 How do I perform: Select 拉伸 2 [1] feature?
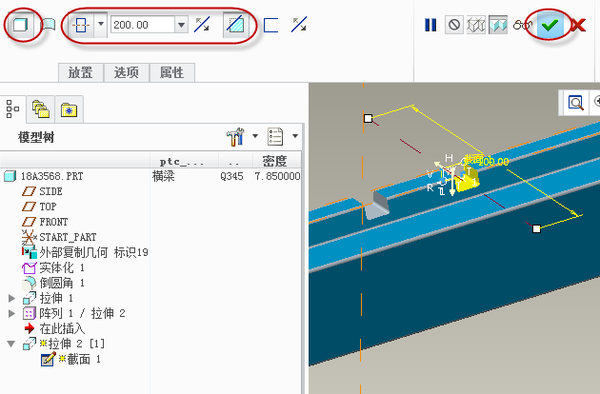coord(76,344)
